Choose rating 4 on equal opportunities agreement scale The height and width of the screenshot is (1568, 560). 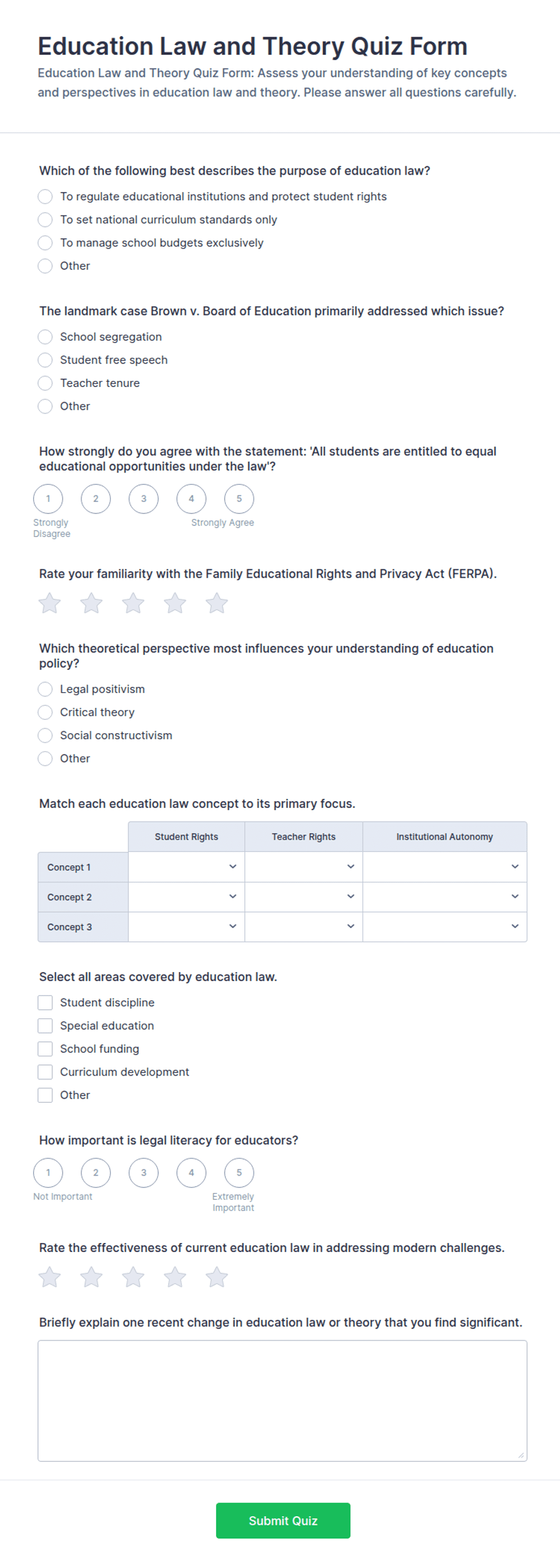[191, 498]
